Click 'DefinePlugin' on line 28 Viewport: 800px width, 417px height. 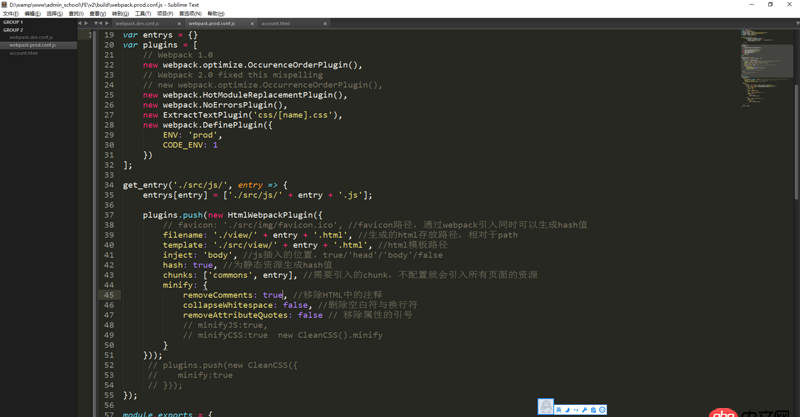[233, 125]
